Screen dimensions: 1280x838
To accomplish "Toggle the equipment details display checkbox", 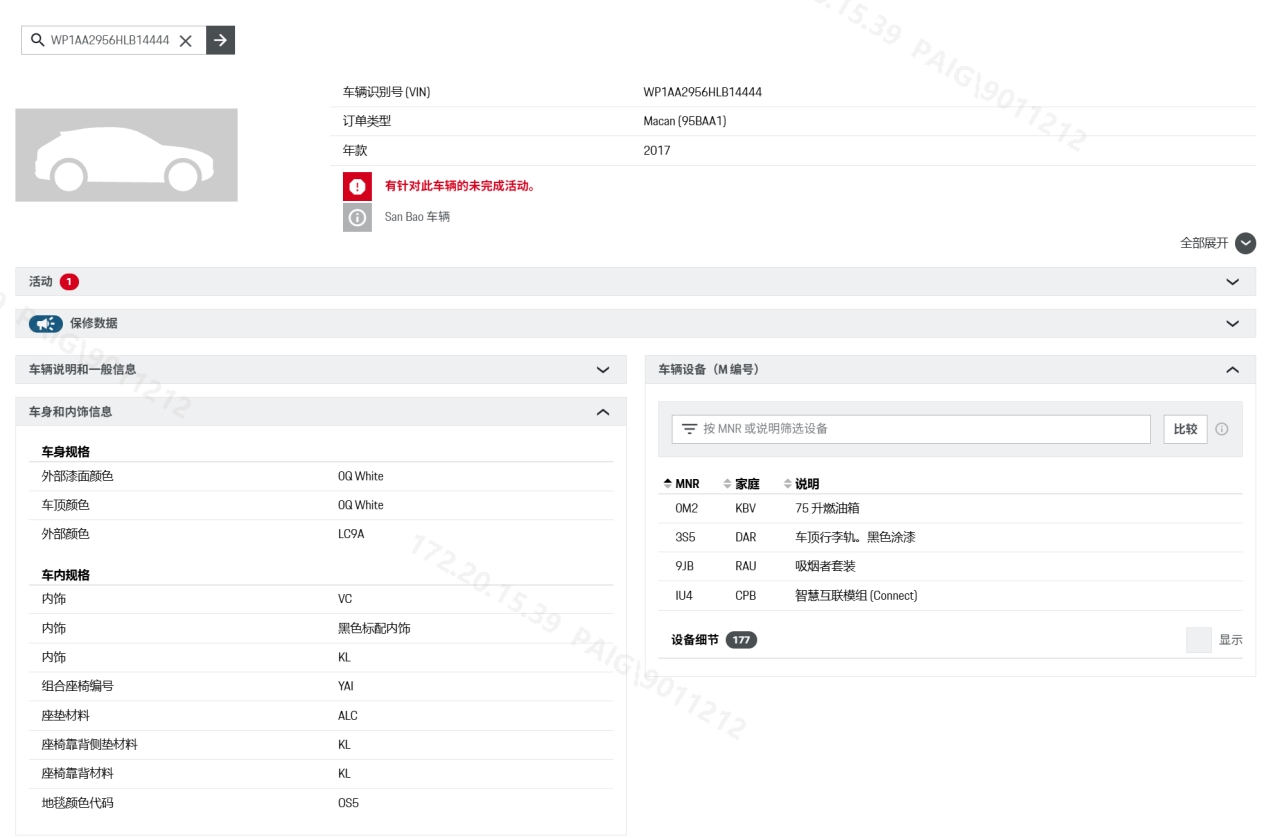I will click(x=1198, y=640).
